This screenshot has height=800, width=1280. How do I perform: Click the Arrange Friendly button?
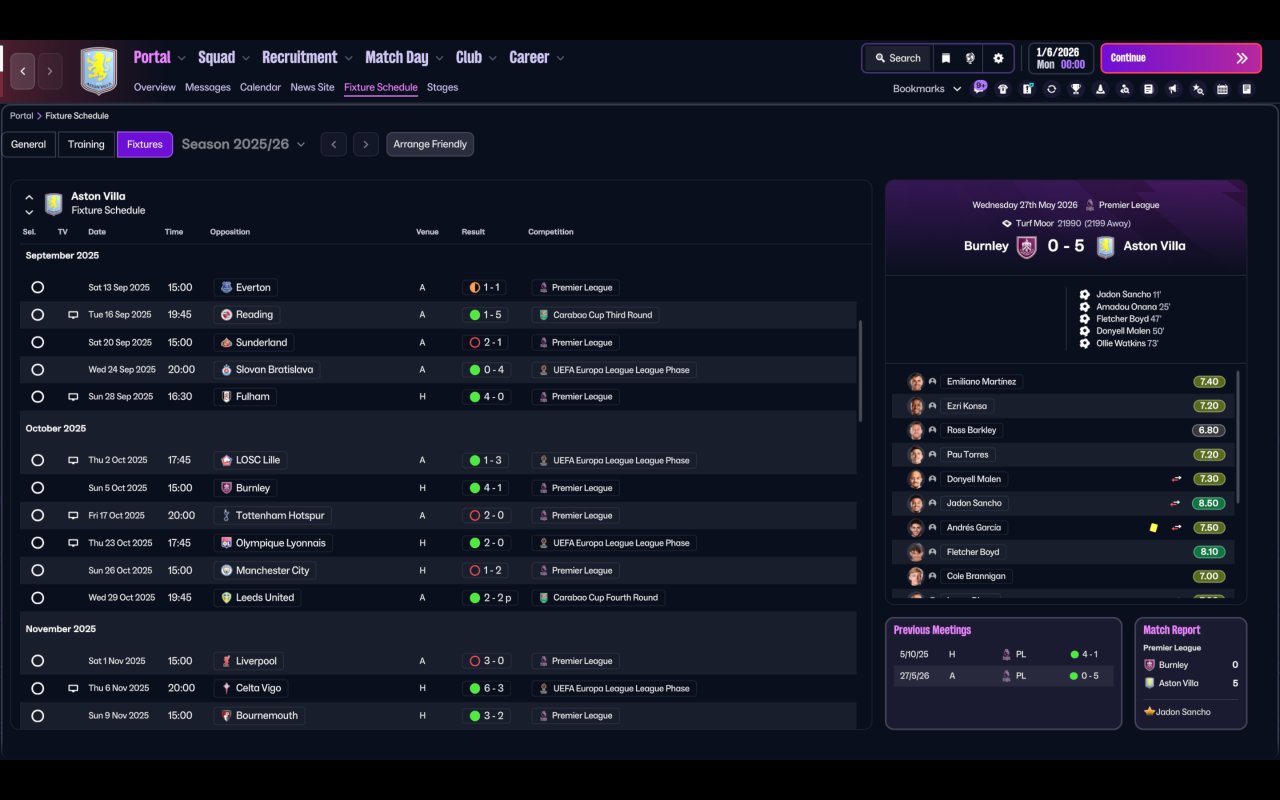[x=430, y=145]
